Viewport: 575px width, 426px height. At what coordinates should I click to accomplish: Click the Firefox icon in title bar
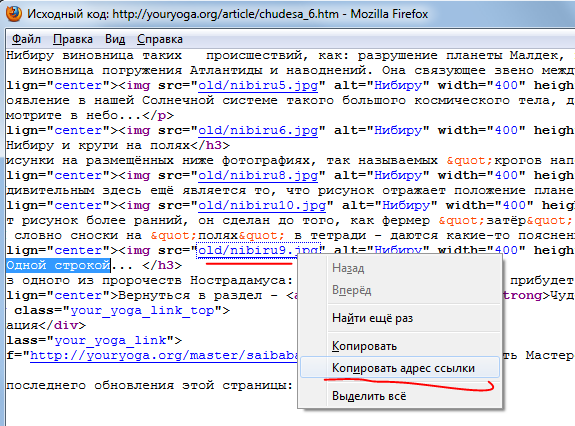pyautogui.click(x=13, y=14)
